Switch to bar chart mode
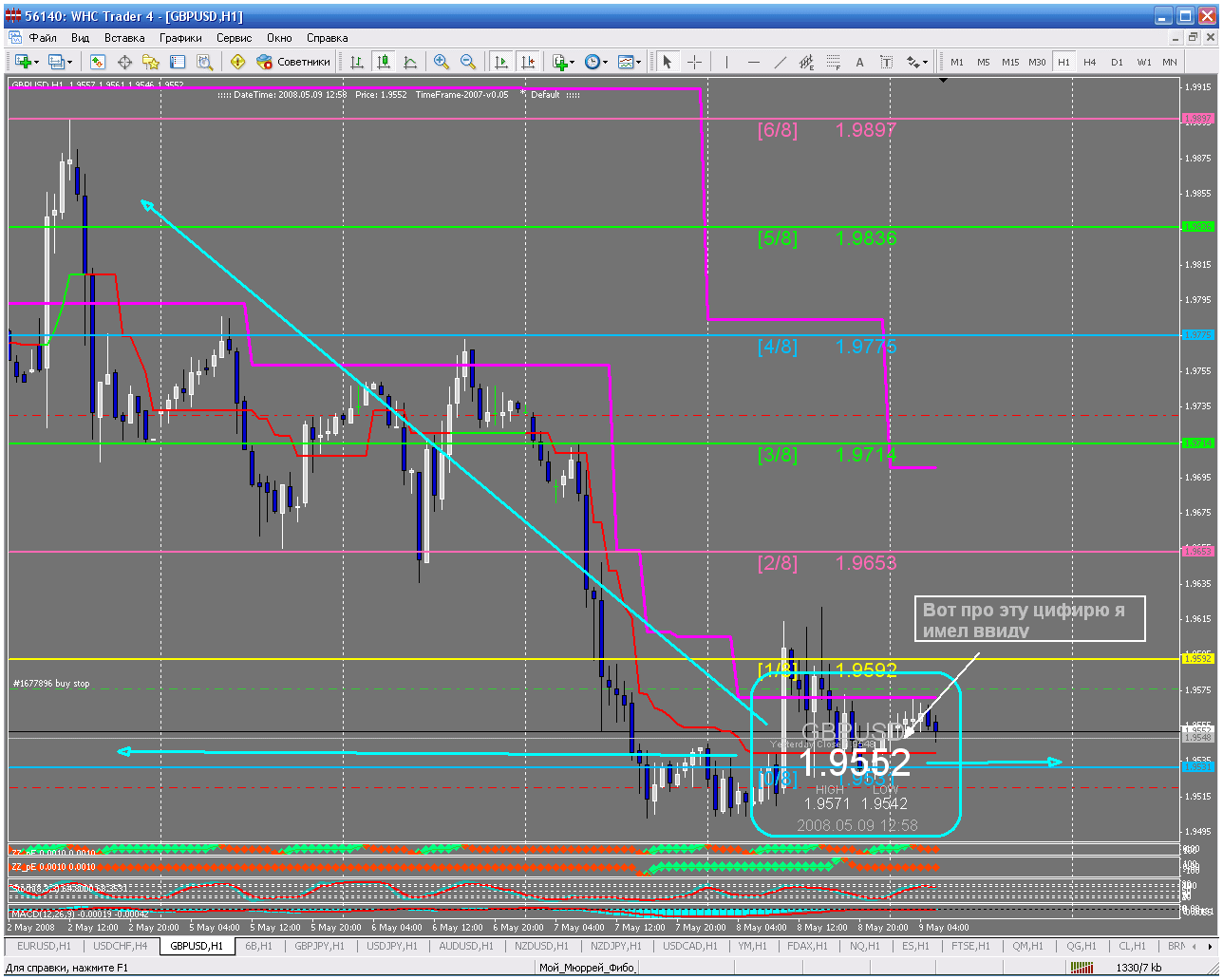This screenshot has height=980, width=1223. coord(357,62)
